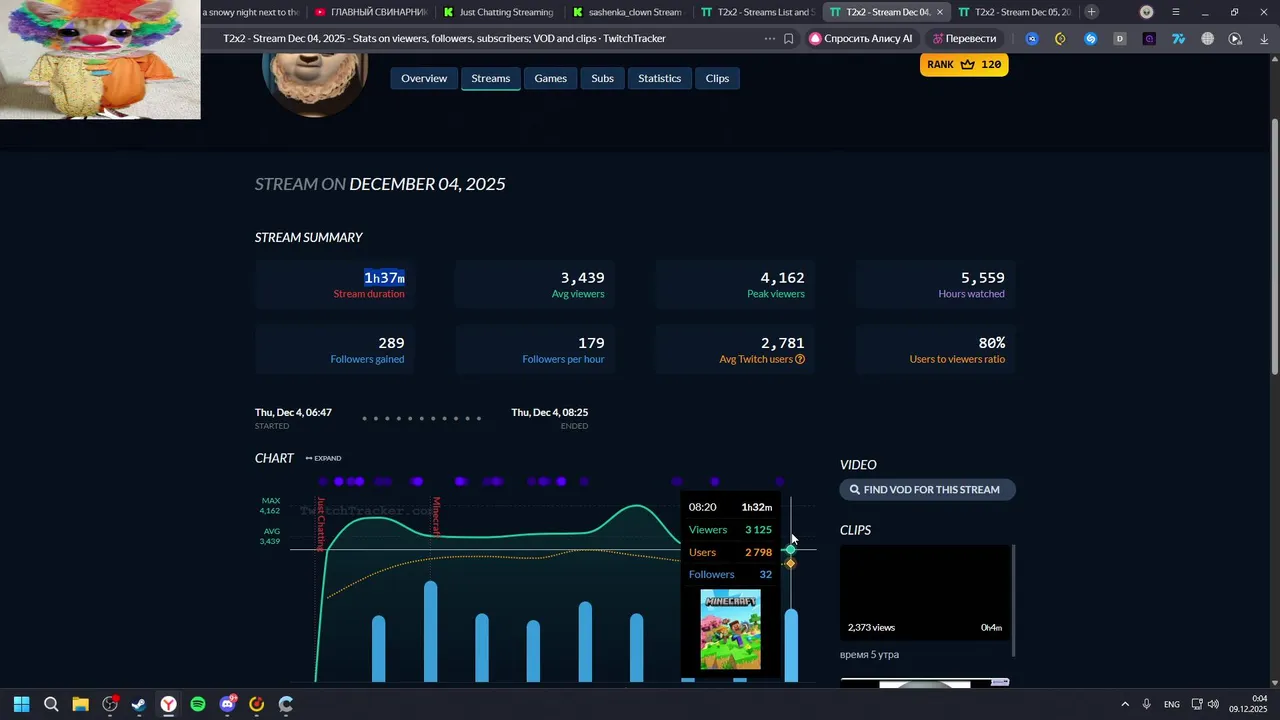Click the Just Chatting marker on chart
The image size is (1280, 720).
321,523
